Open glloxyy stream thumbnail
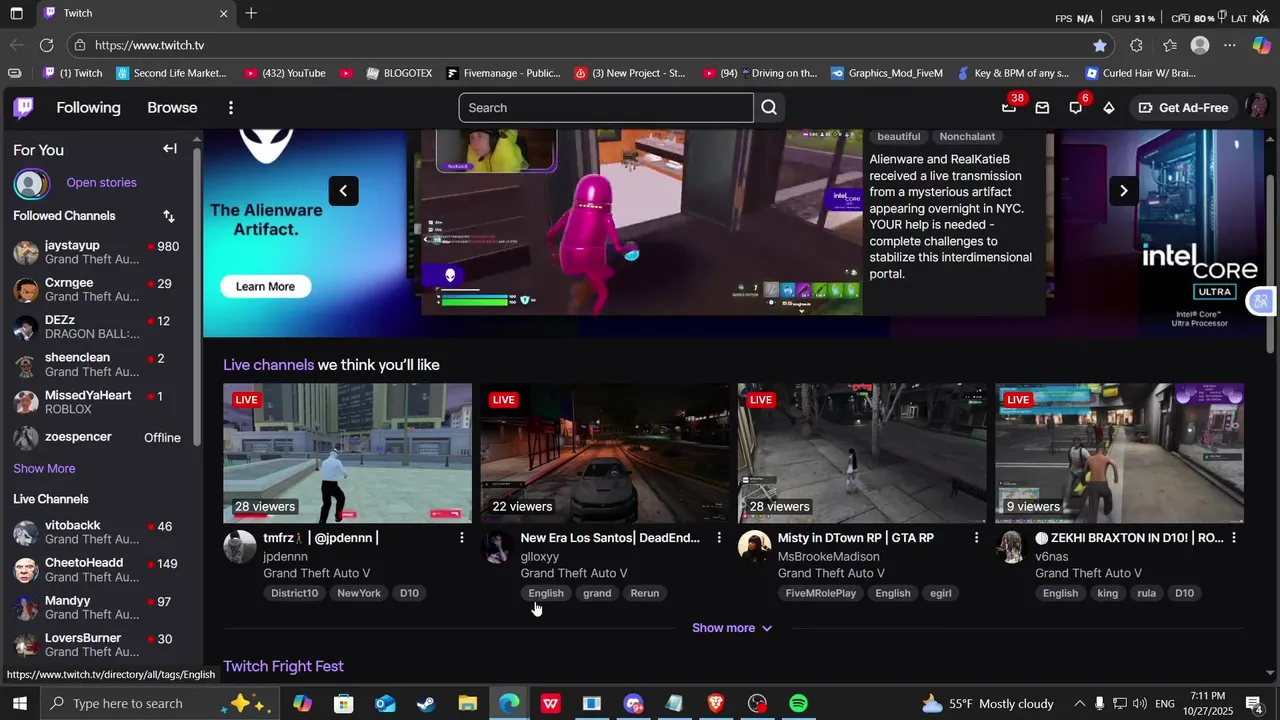 [x=605, y=453]
